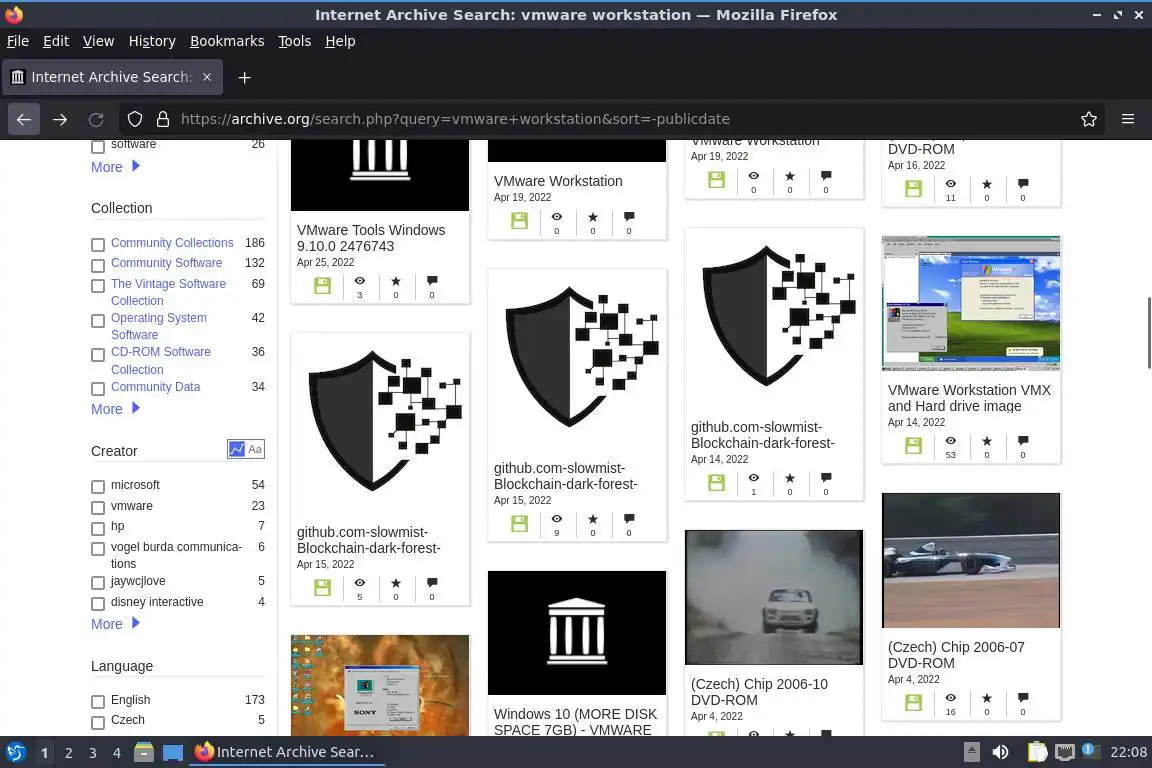Click Internet Archive Search taskbar window button
Screen dimensions: 1152x768
coord(287,752)
